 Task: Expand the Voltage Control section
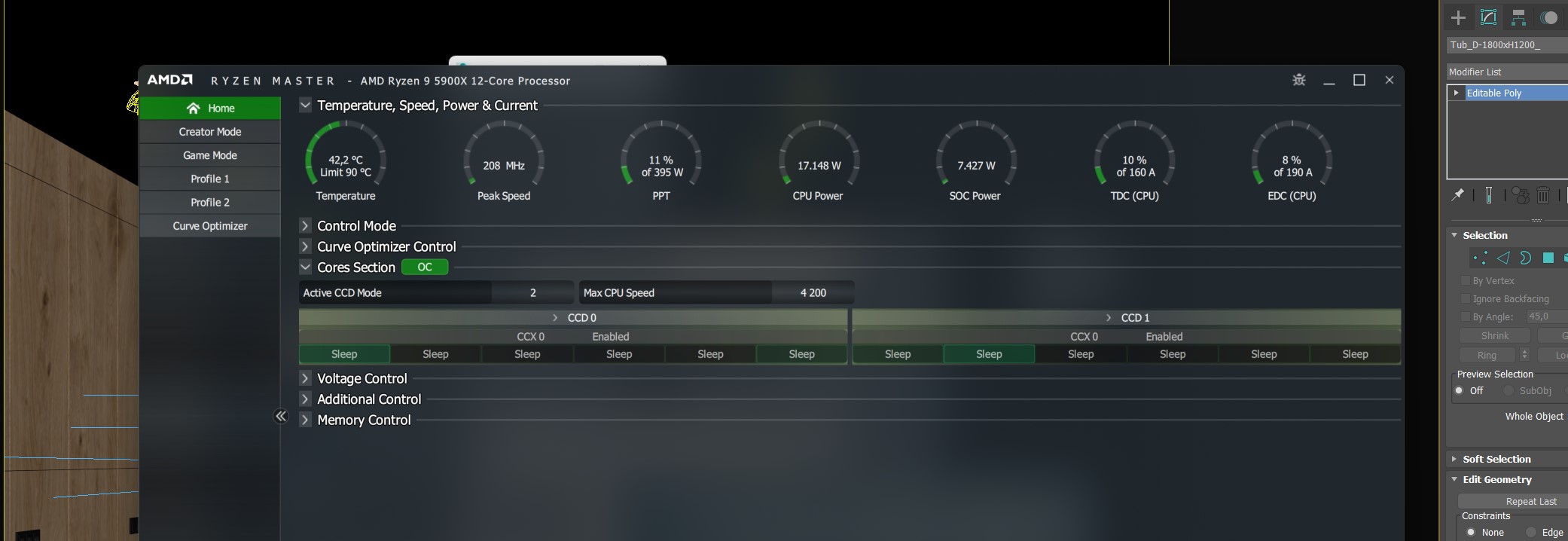tap(305, 378)
